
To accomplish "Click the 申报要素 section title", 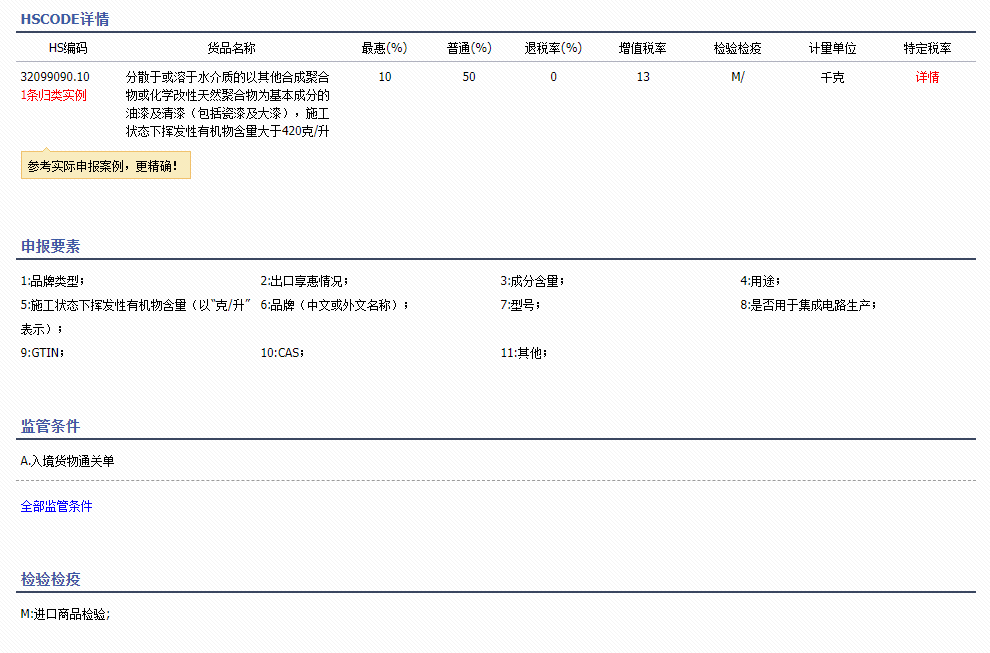I will 40,245.
